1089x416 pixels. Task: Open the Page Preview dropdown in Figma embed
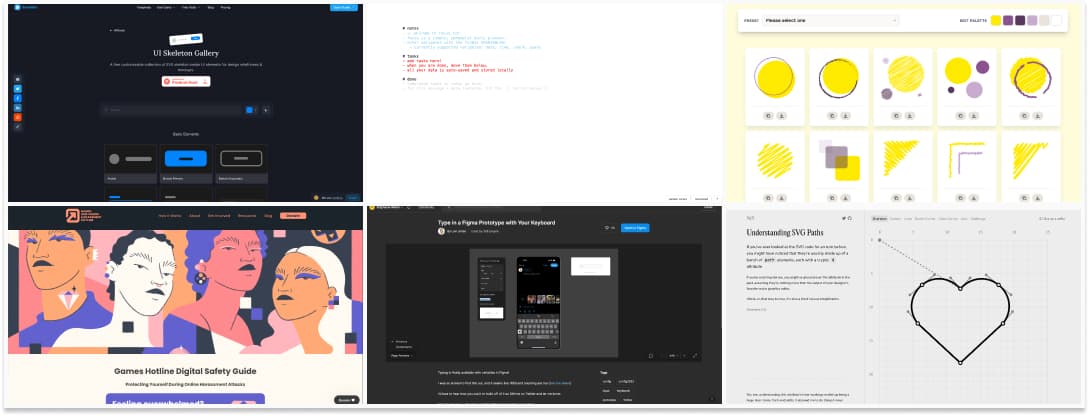click(x=400, y=355)
